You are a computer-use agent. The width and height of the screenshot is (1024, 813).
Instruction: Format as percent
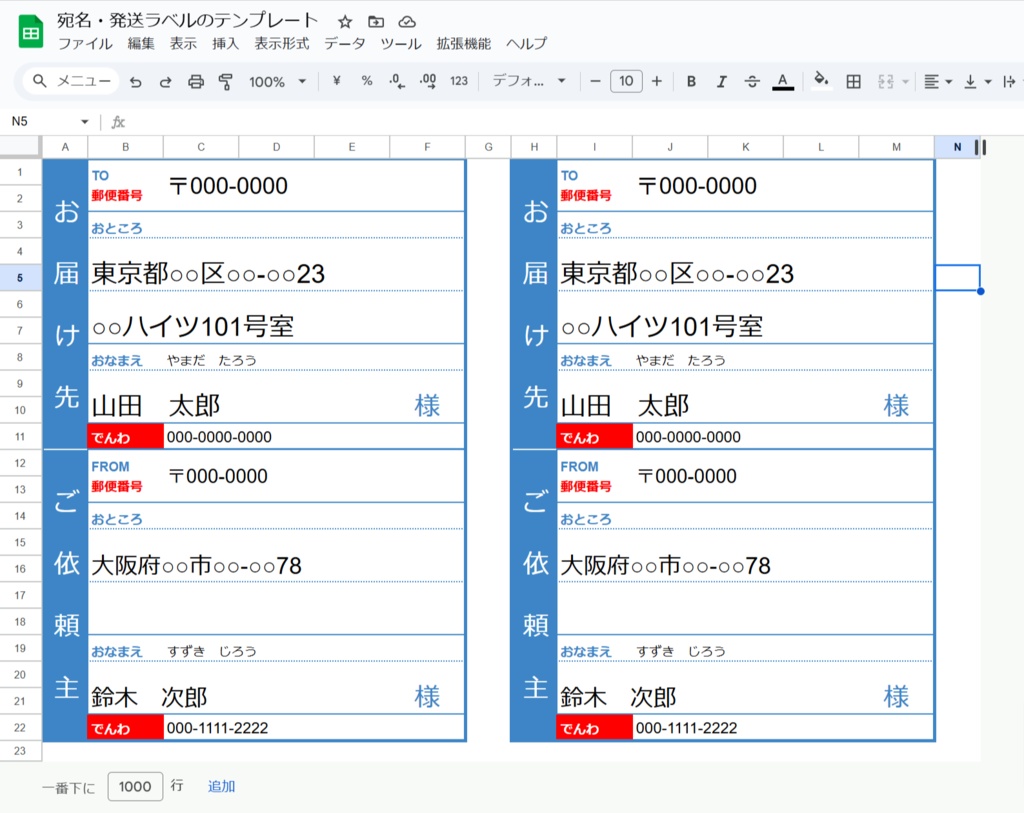367,81
